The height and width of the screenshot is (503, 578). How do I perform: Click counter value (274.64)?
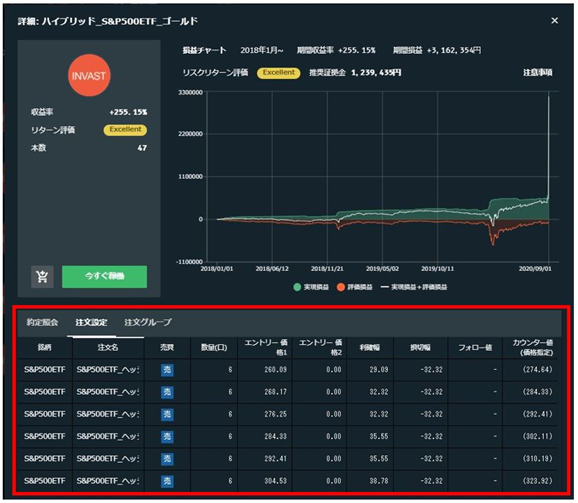pyautogui.click(x=537, y=370)
